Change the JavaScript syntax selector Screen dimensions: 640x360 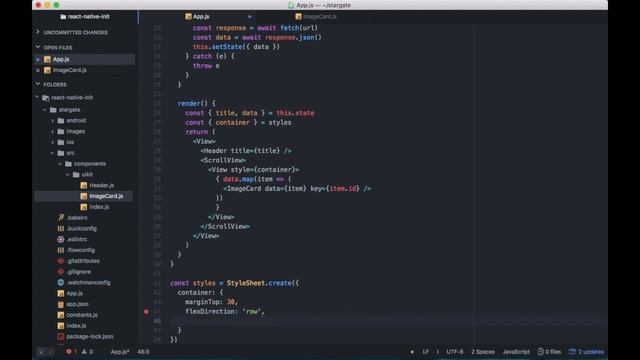point(516,351)
